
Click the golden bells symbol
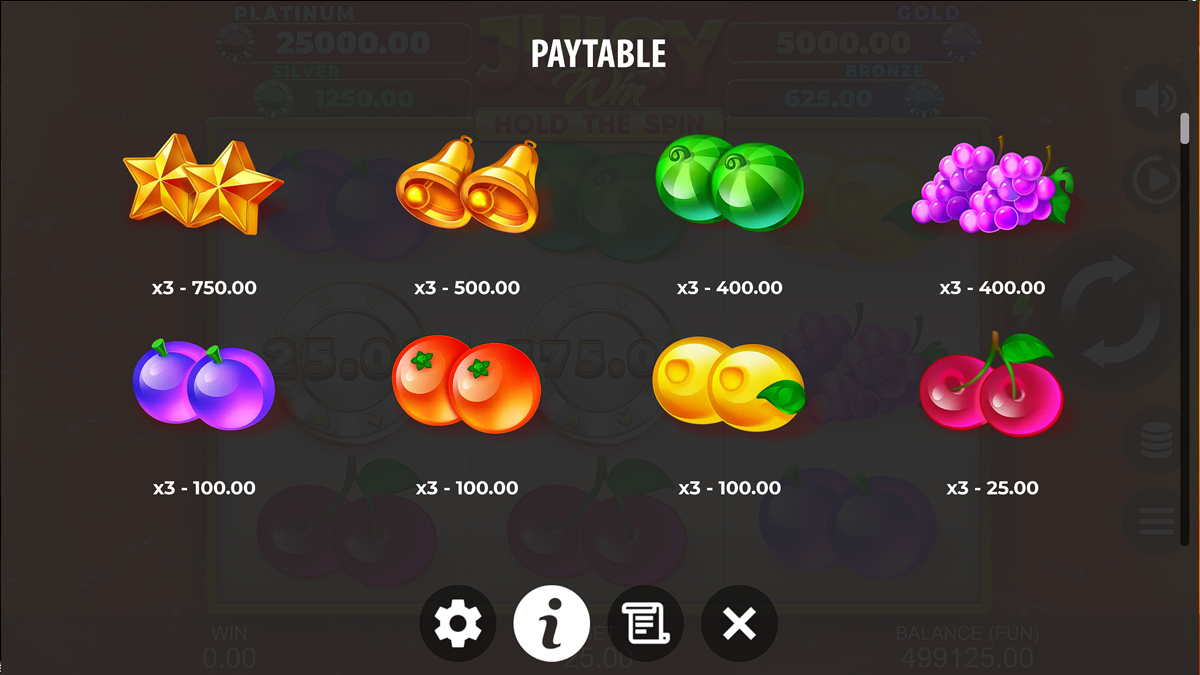pos(467,186)
